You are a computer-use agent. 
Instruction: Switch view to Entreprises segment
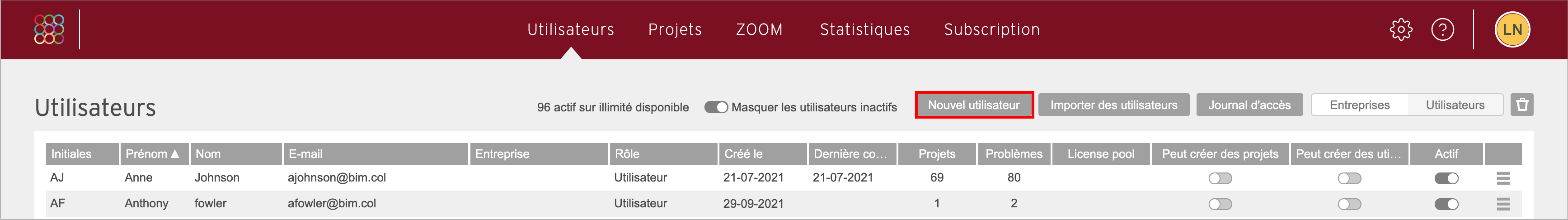click(1359, 105)
